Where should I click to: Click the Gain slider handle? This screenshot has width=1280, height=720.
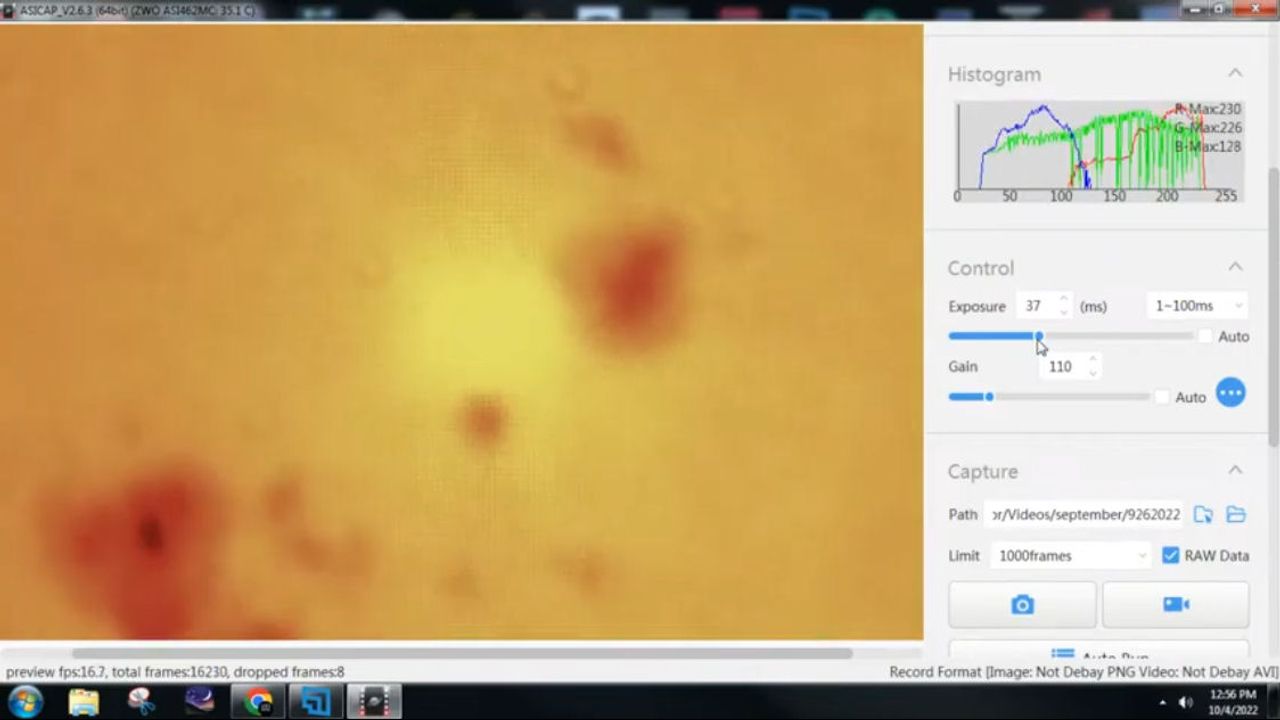pyautogui.click(x=989, y=397)
